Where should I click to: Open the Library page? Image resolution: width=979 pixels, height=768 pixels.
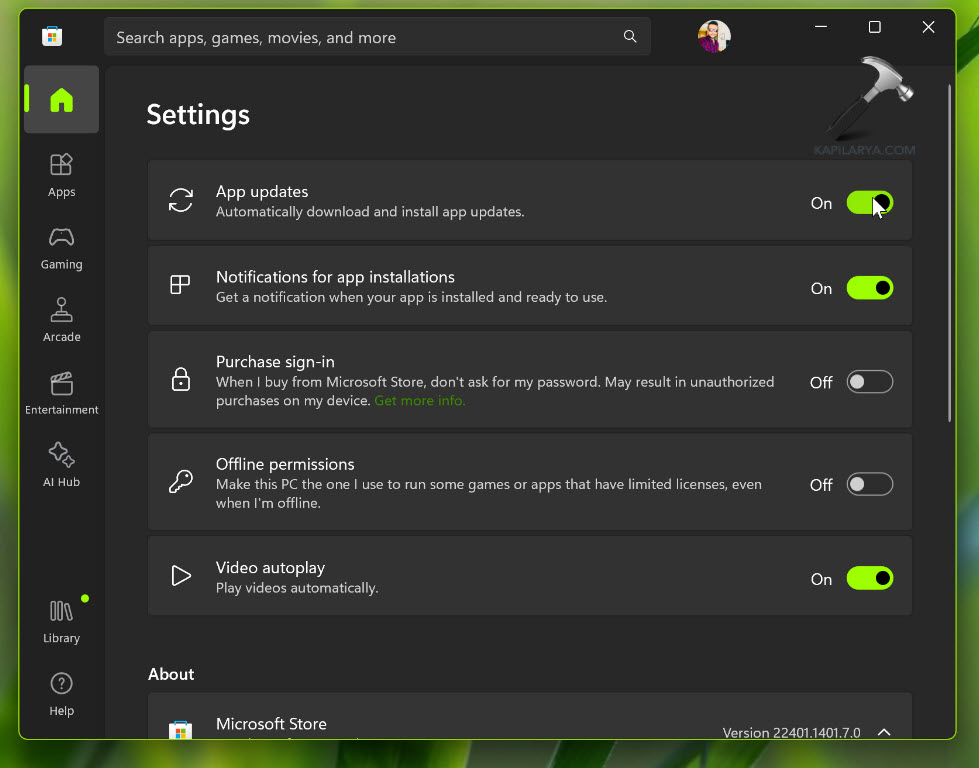click(61, 621)
